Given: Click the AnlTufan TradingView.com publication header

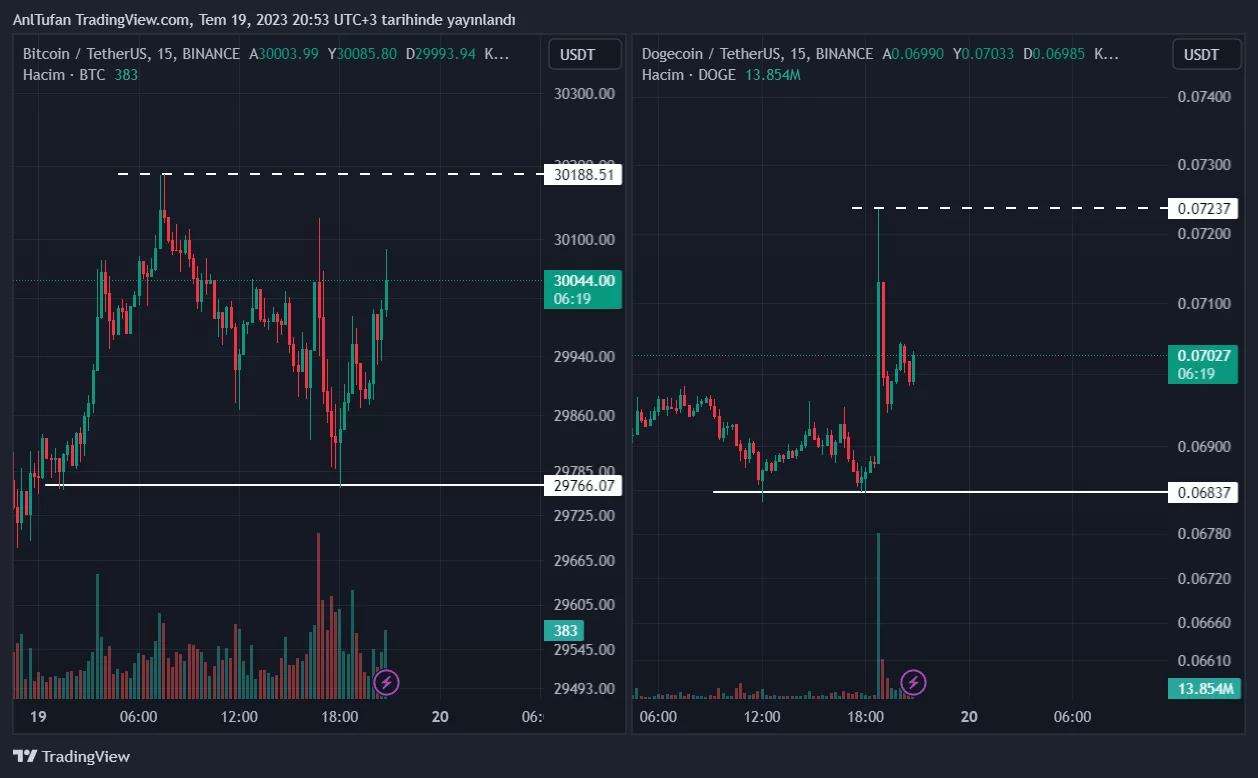Looking at the screenshot, I should 264,20.
